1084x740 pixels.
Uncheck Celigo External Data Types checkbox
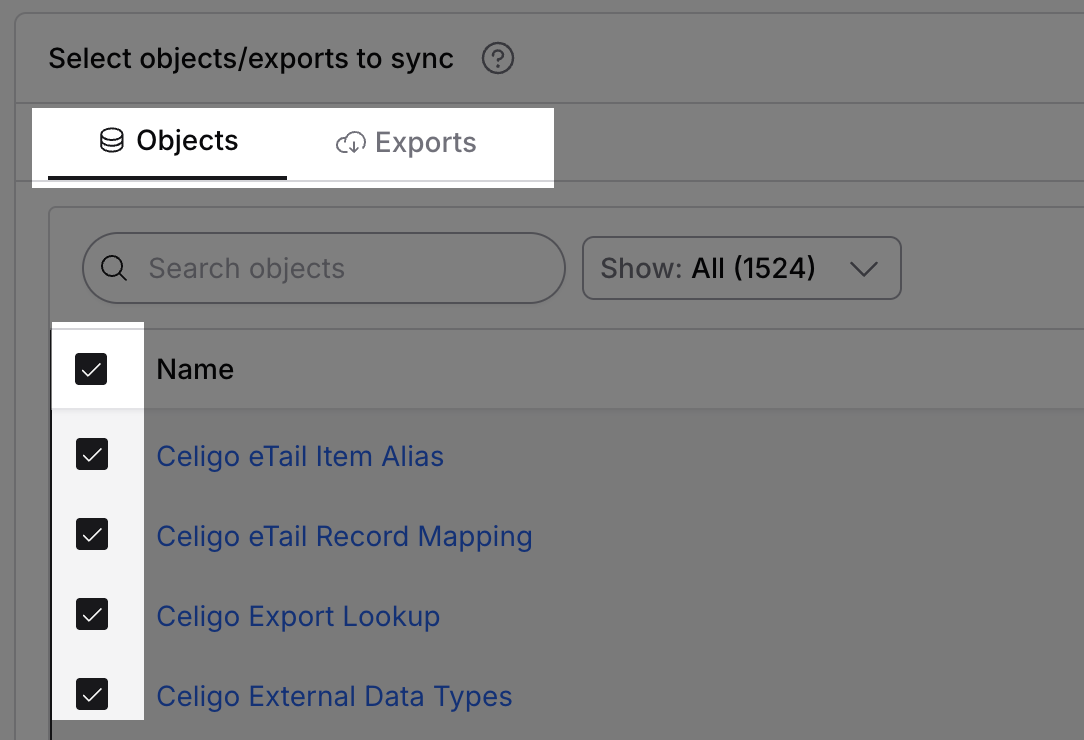pyautogui.click(x=92, y=694)
